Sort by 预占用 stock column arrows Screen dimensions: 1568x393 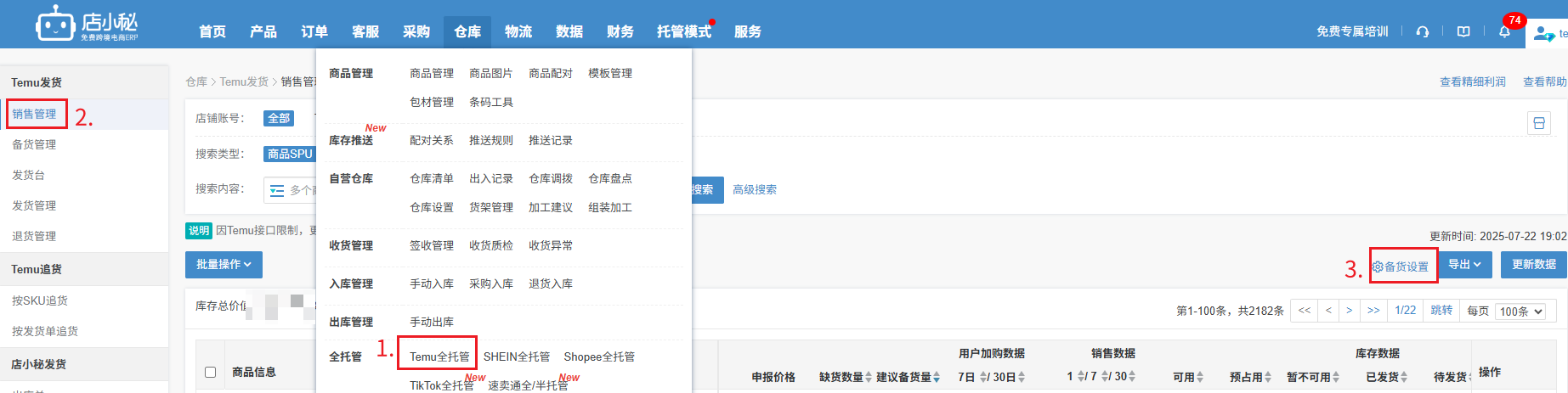coord(1268,377)
